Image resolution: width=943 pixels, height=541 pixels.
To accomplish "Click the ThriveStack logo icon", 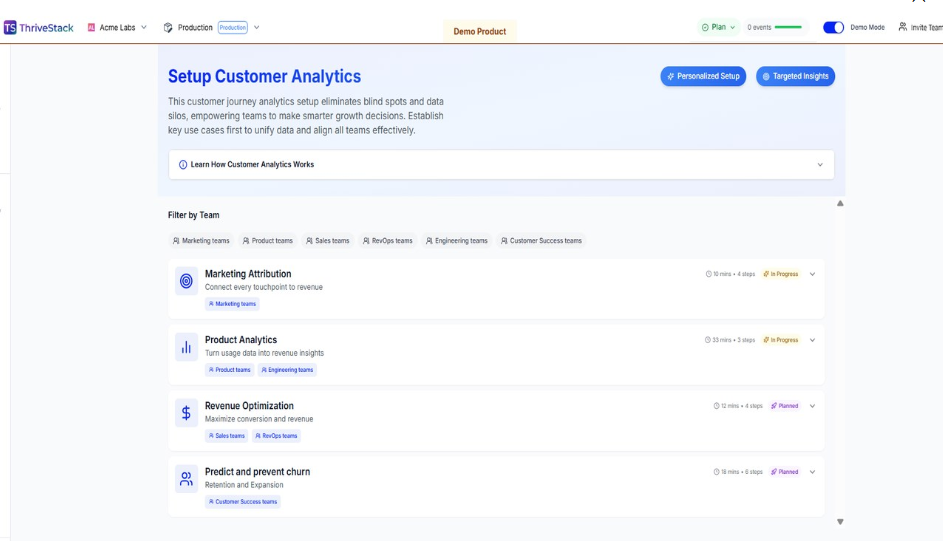I will (x=10, y=28).
